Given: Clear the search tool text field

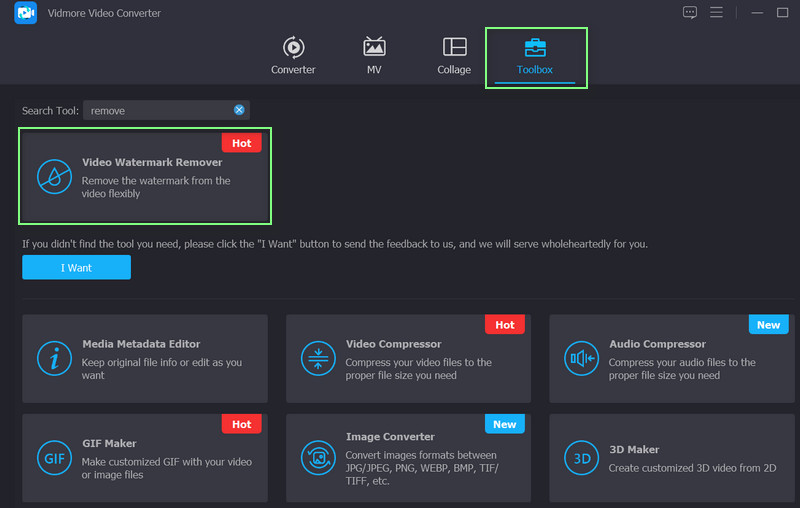Looking at the screenshot, I should pos(240,110).
